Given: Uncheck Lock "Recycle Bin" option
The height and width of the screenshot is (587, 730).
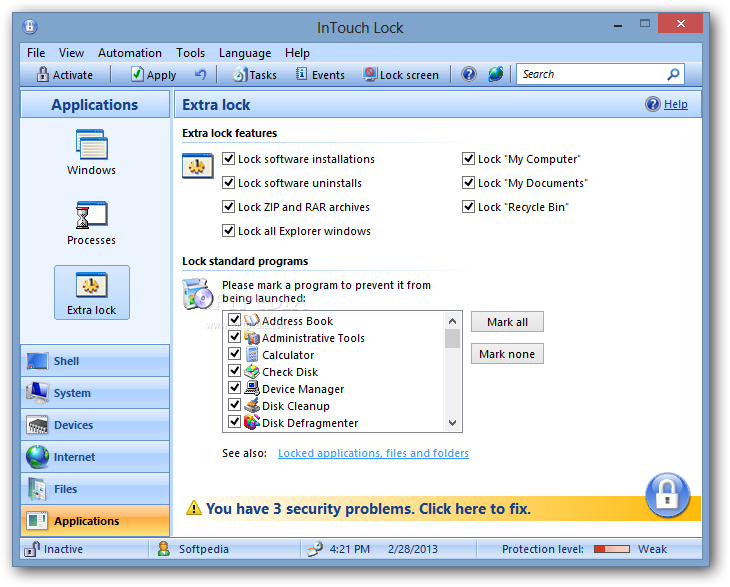Looking at the screenshot, I should pyautogui.click(x=468, y=206).
